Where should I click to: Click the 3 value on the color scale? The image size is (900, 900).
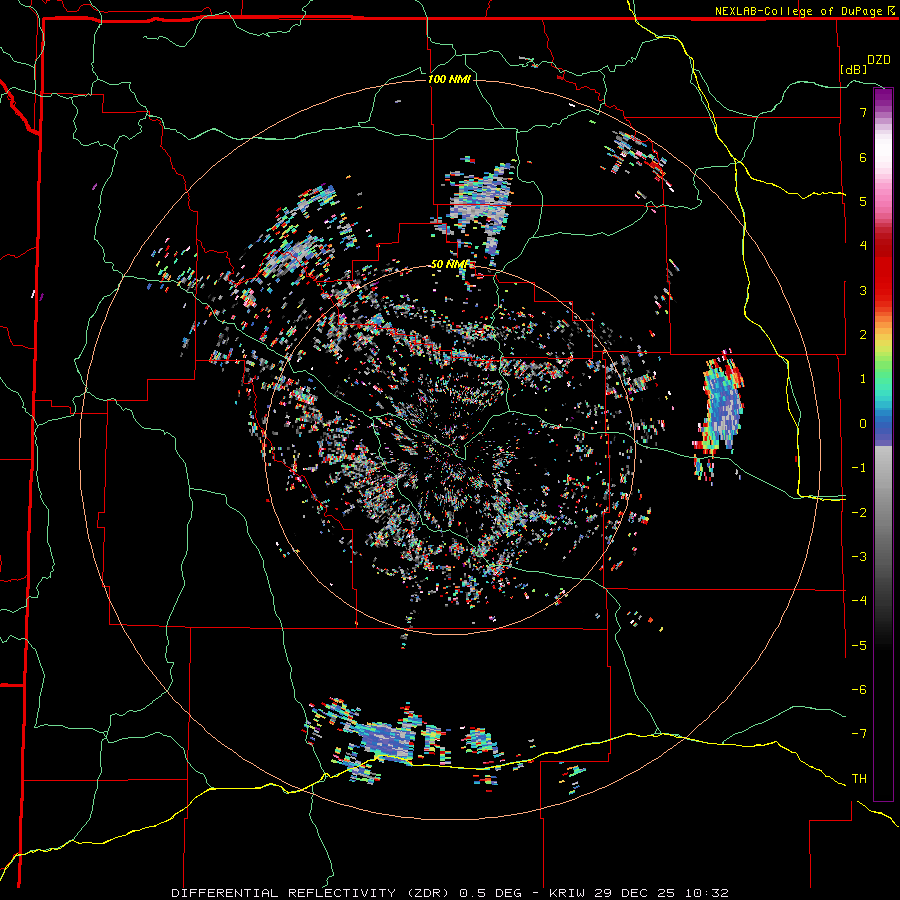863,290
